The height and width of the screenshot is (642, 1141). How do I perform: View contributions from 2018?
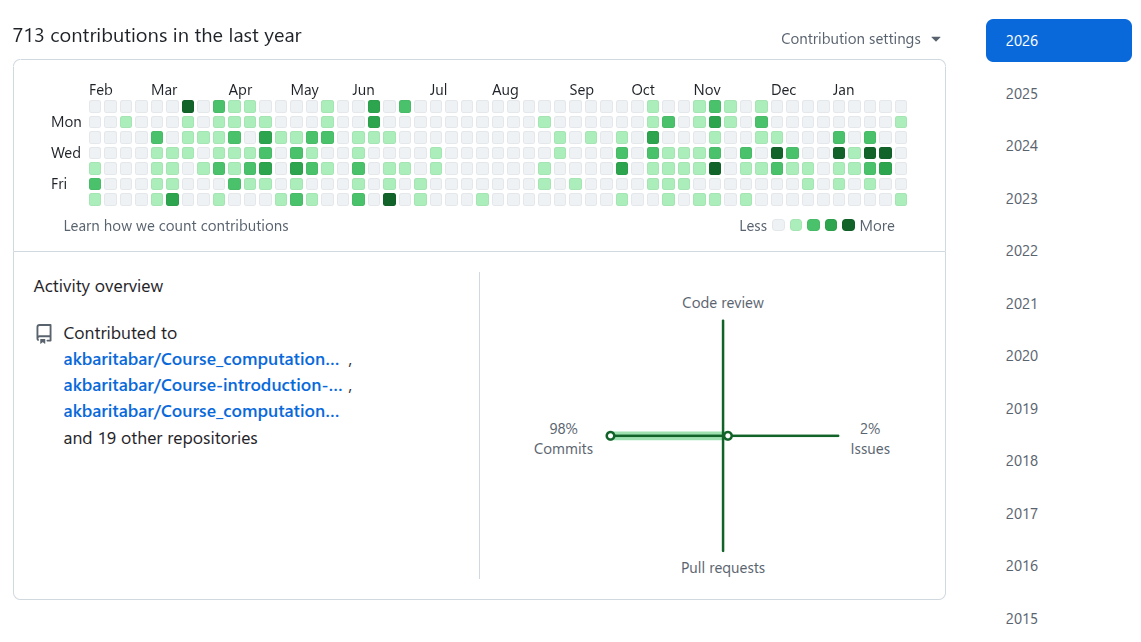(x=1022, y=461)
